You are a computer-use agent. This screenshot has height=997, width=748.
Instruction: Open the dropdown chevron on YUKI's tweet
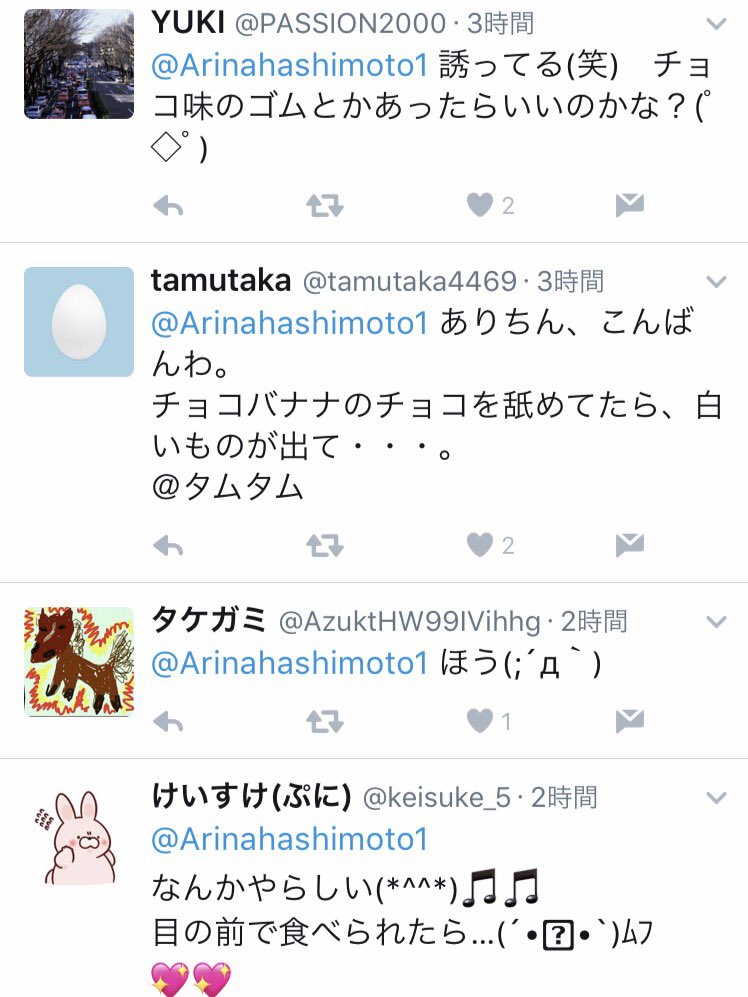716,24
